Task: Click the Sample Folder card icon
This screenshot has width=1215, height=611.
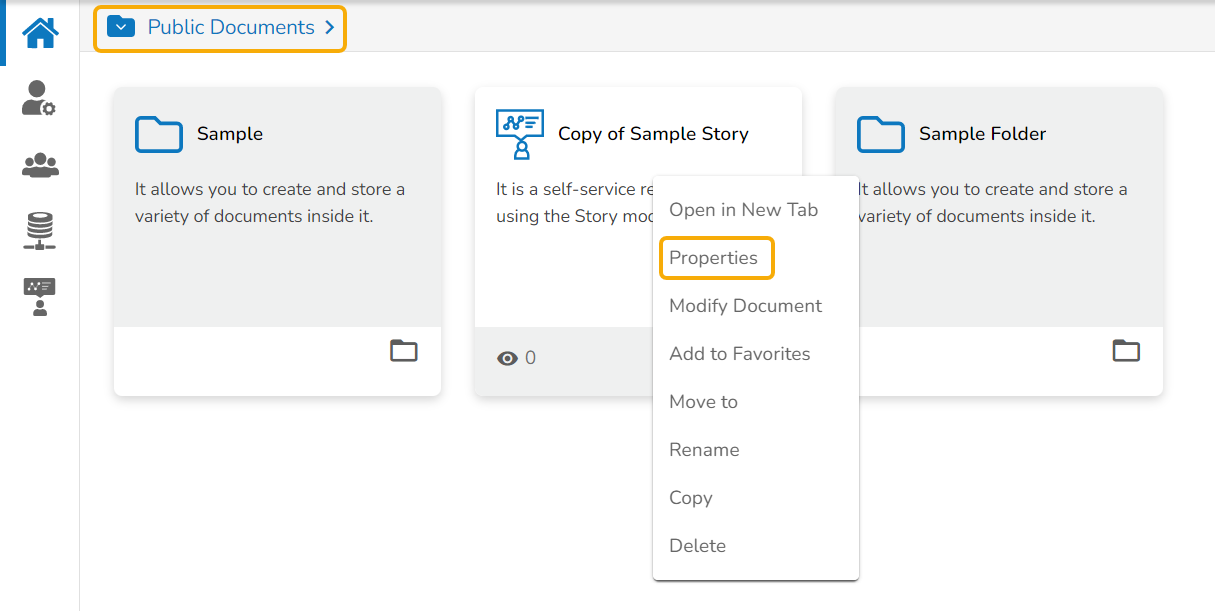Action: click(881, 134)
